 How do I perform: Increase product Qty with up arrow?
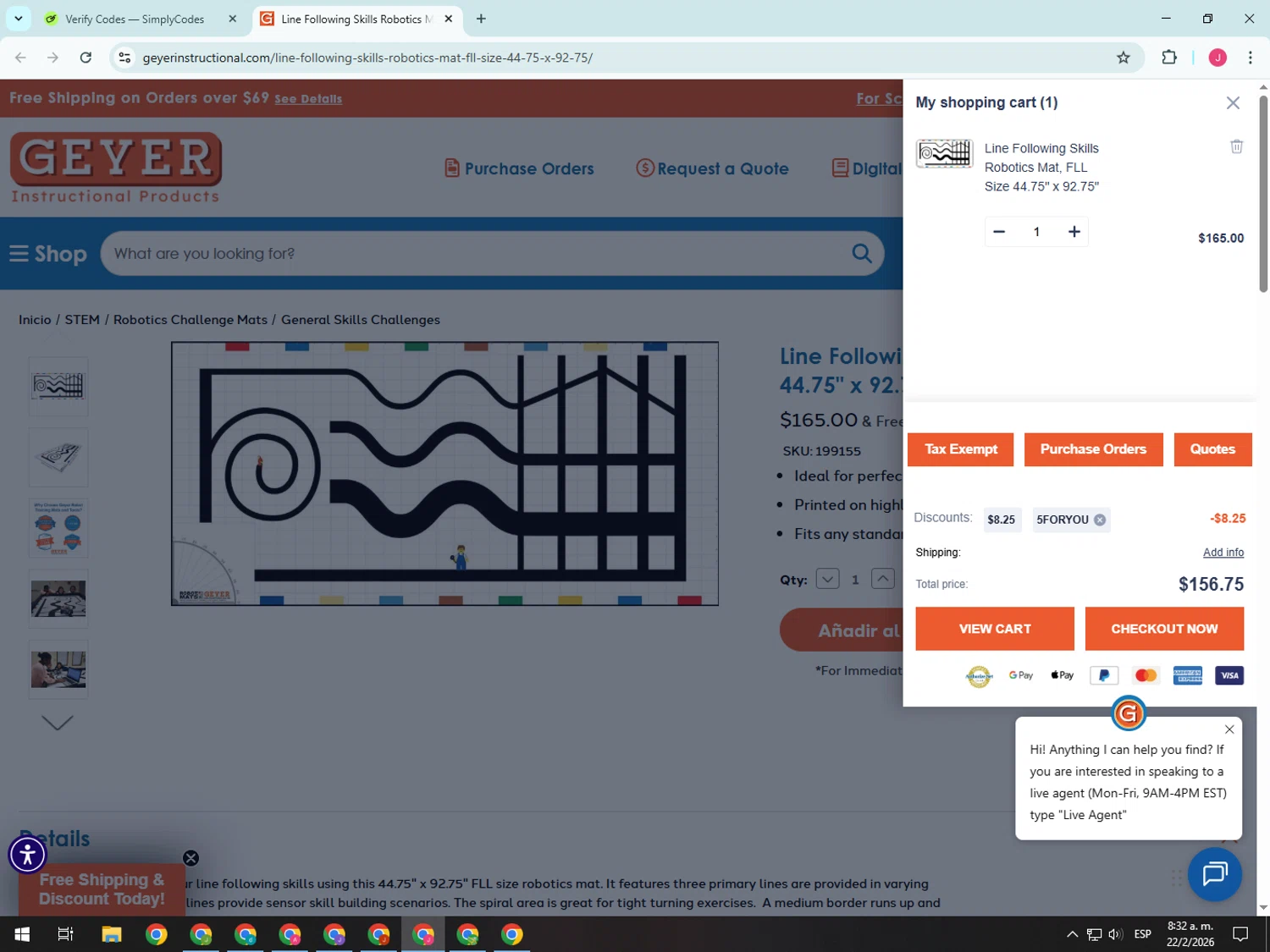[882, 579]
